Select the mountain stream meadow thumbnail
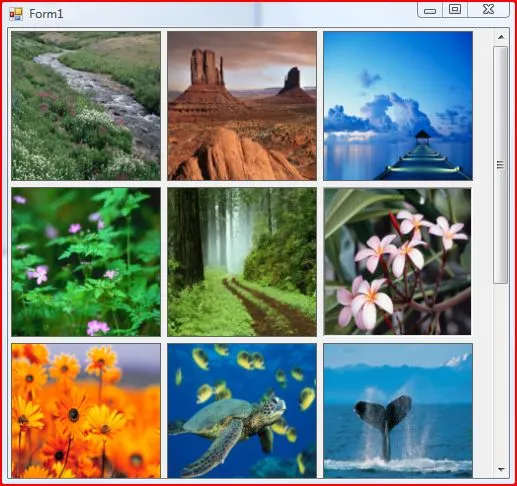517x486 pixels. [86, 106]
